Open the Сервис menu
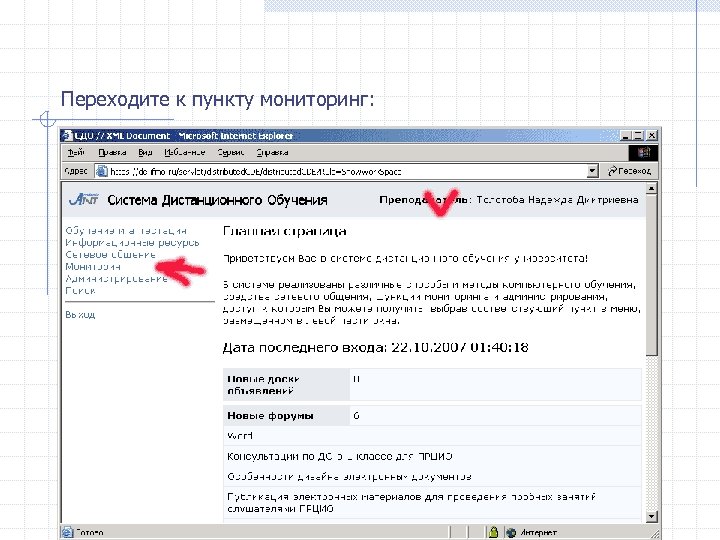The width and height of the screenshot is (720, 540). pyautogui.click(x=231, y=152)
